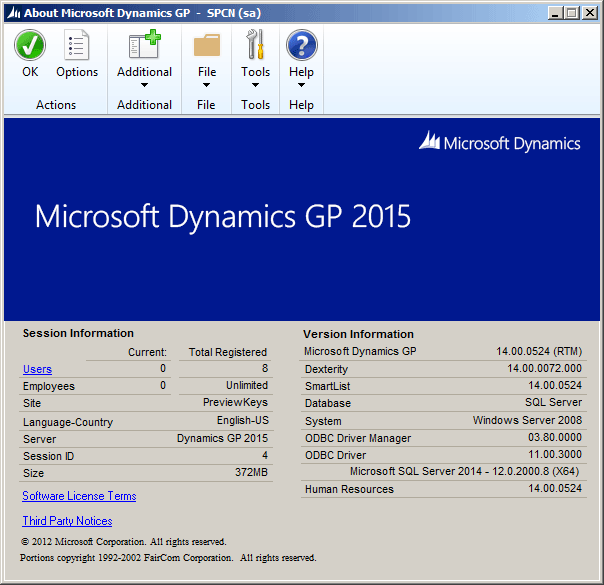Click the application icon in title bar
Image resolution: width=604 pixels, height=585 pixels.
[x=12, y=12]
